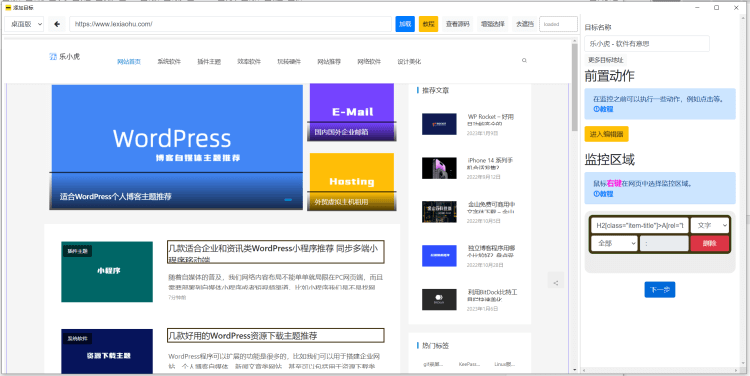Click the 去遮挡 button
The width and height of the screenshot is (750, 376).
pos(524,24)
